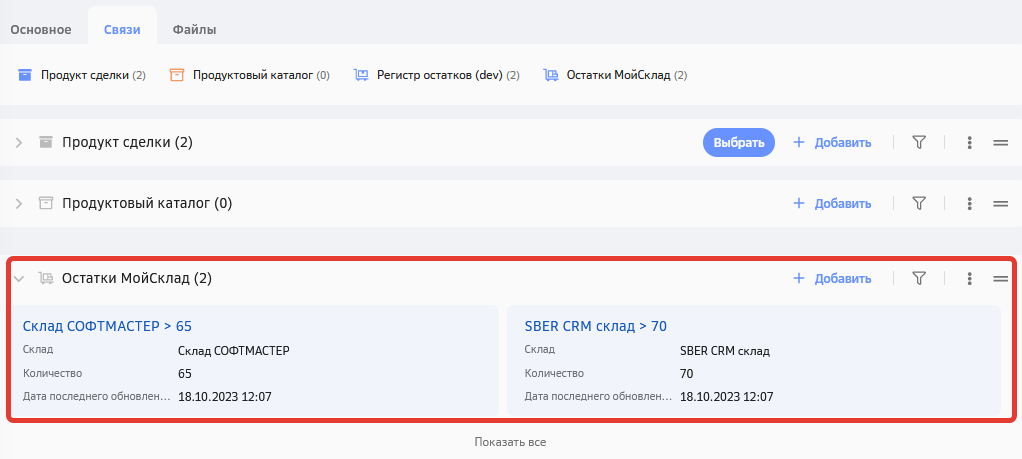The width and height of the screenshot is (1022, 459).
Task: Click drag handle icon of Остатки МойСклад
Action: [1000, 279]
